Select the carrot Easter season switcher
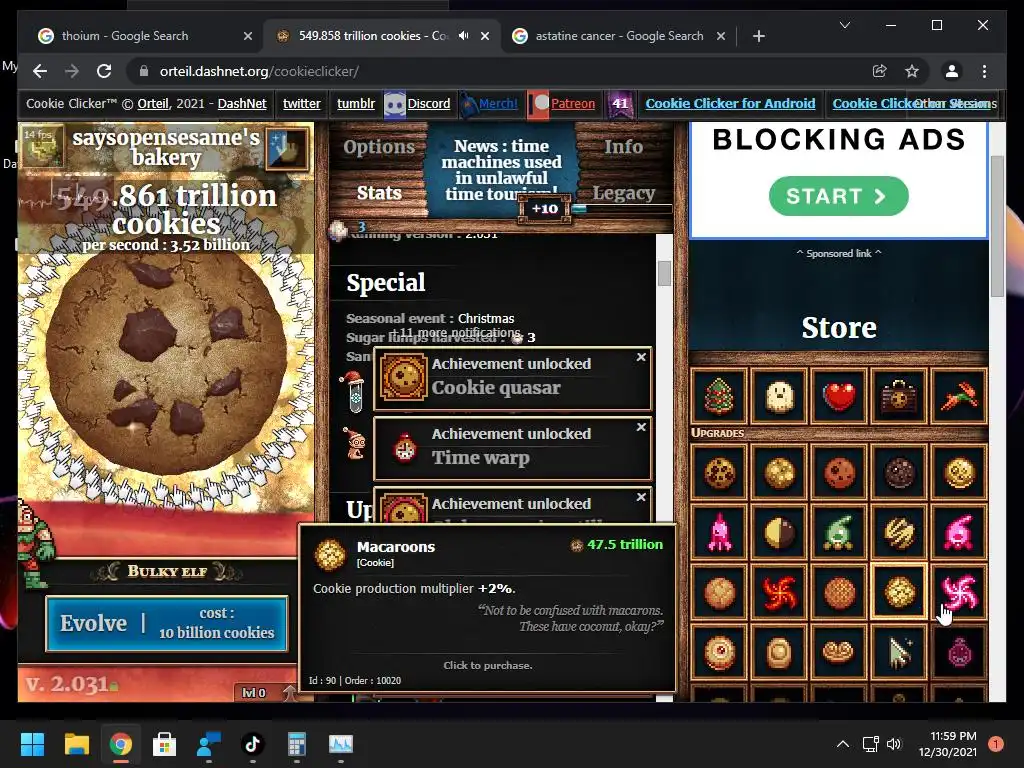This screenshot has height=768, width=1024. [x=959, y=396]
